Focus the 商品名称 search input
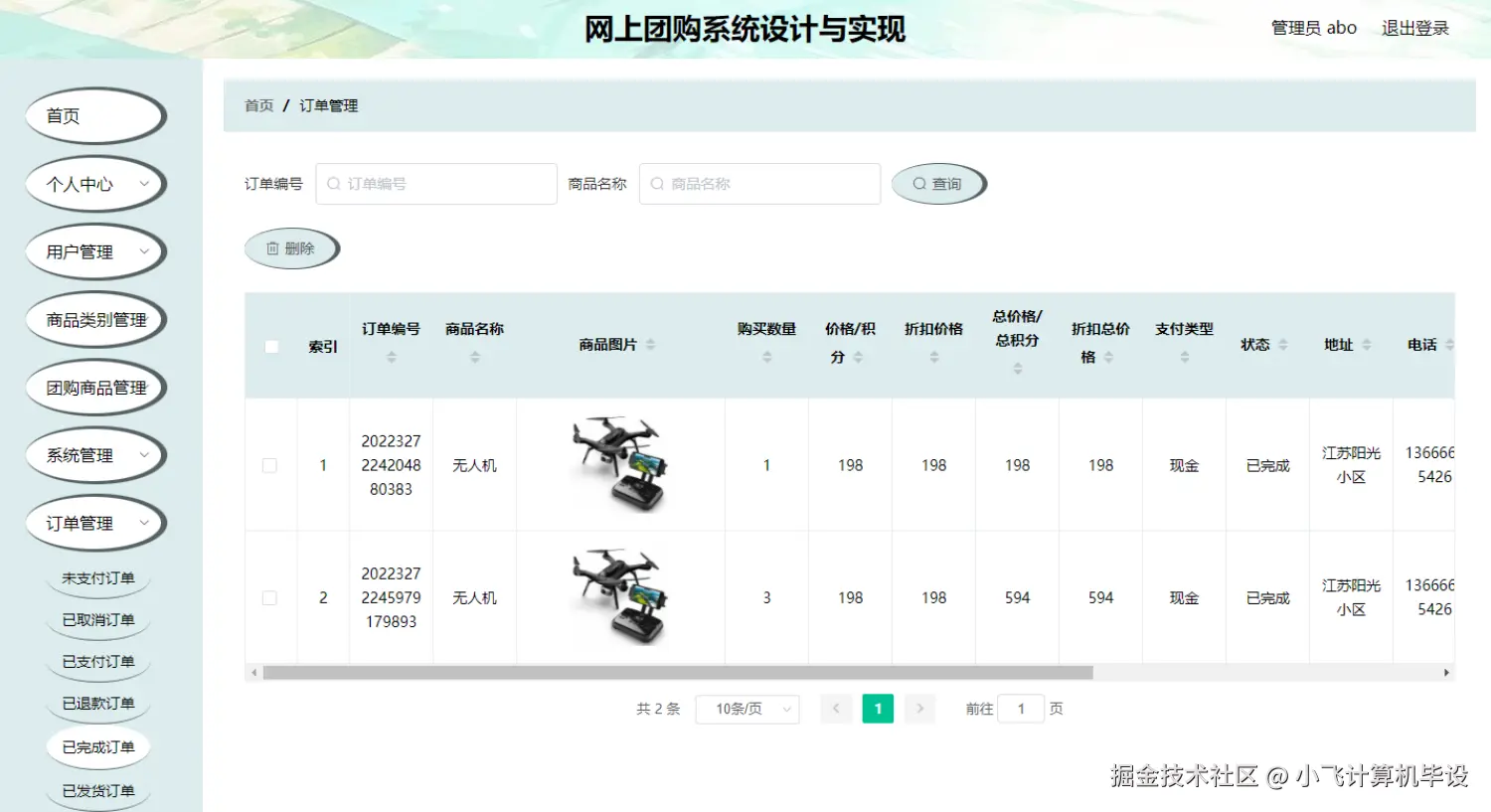1491x812 pixels. click(760, 184)
